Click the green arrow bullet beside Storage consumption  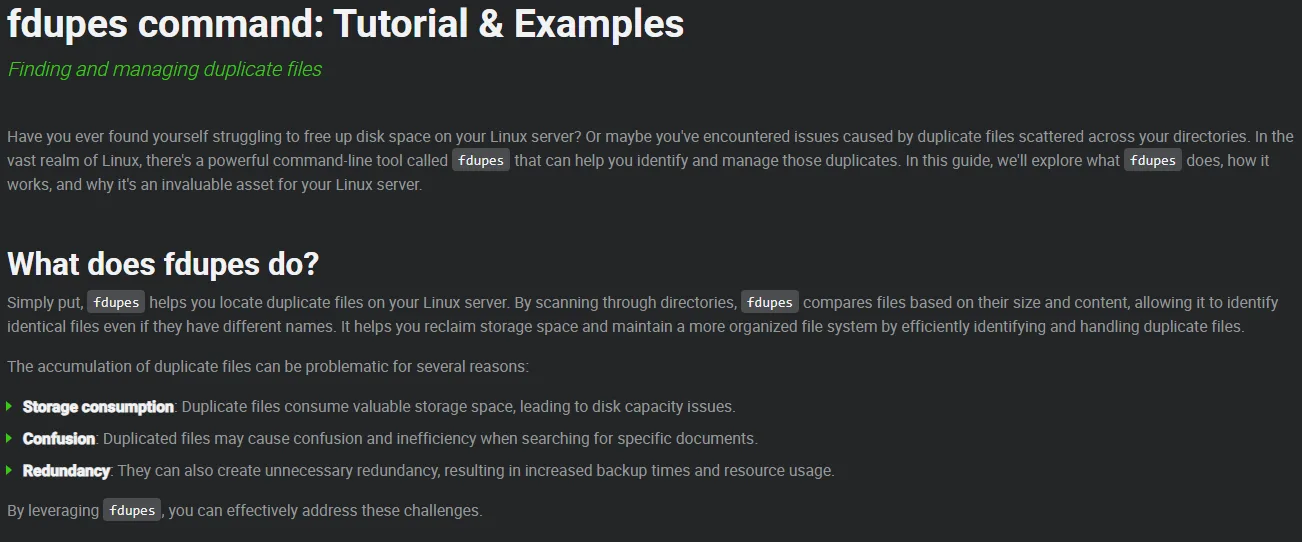[9, 407]
